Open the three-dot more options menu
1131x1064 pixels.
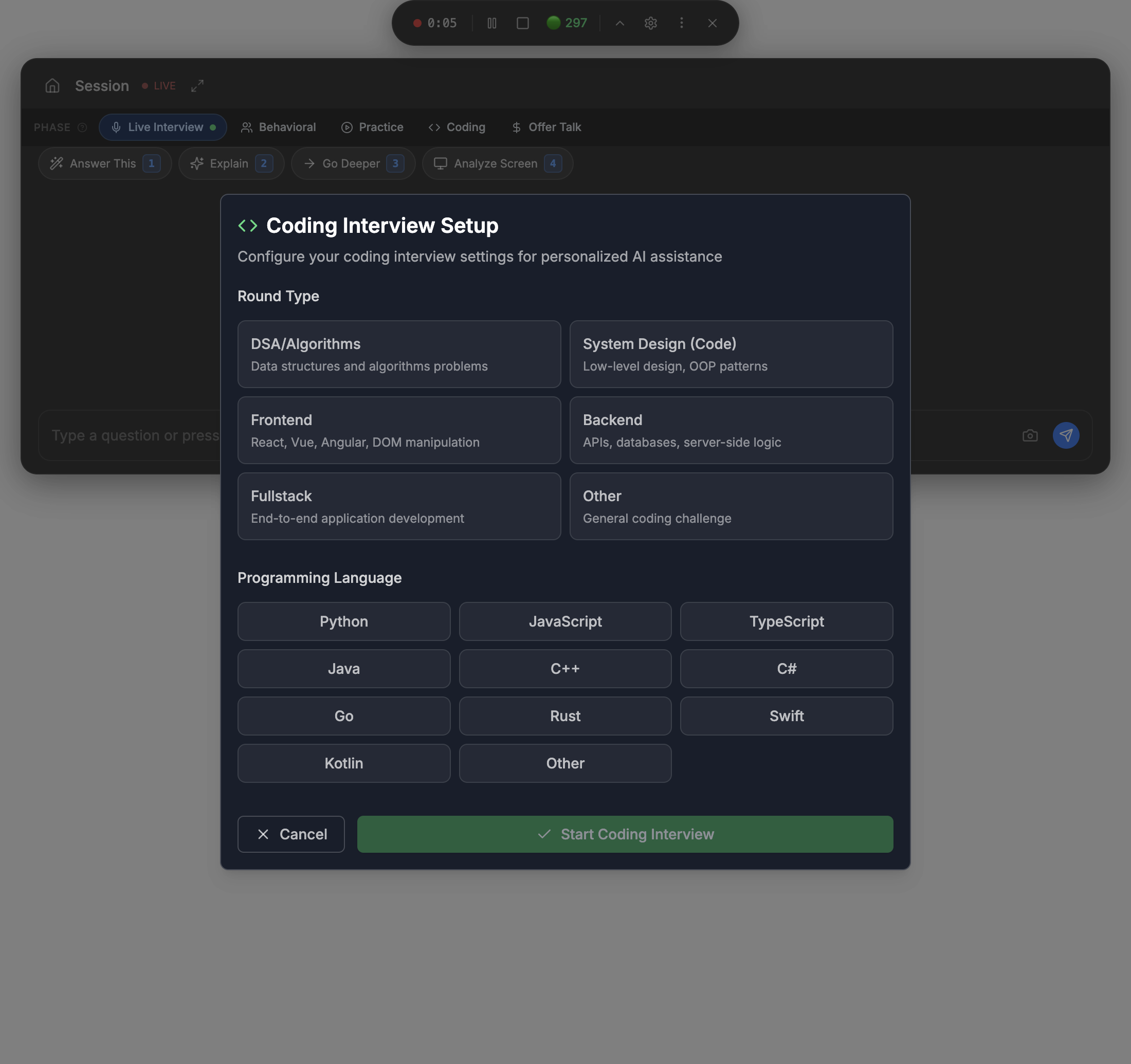pos(682,23)
